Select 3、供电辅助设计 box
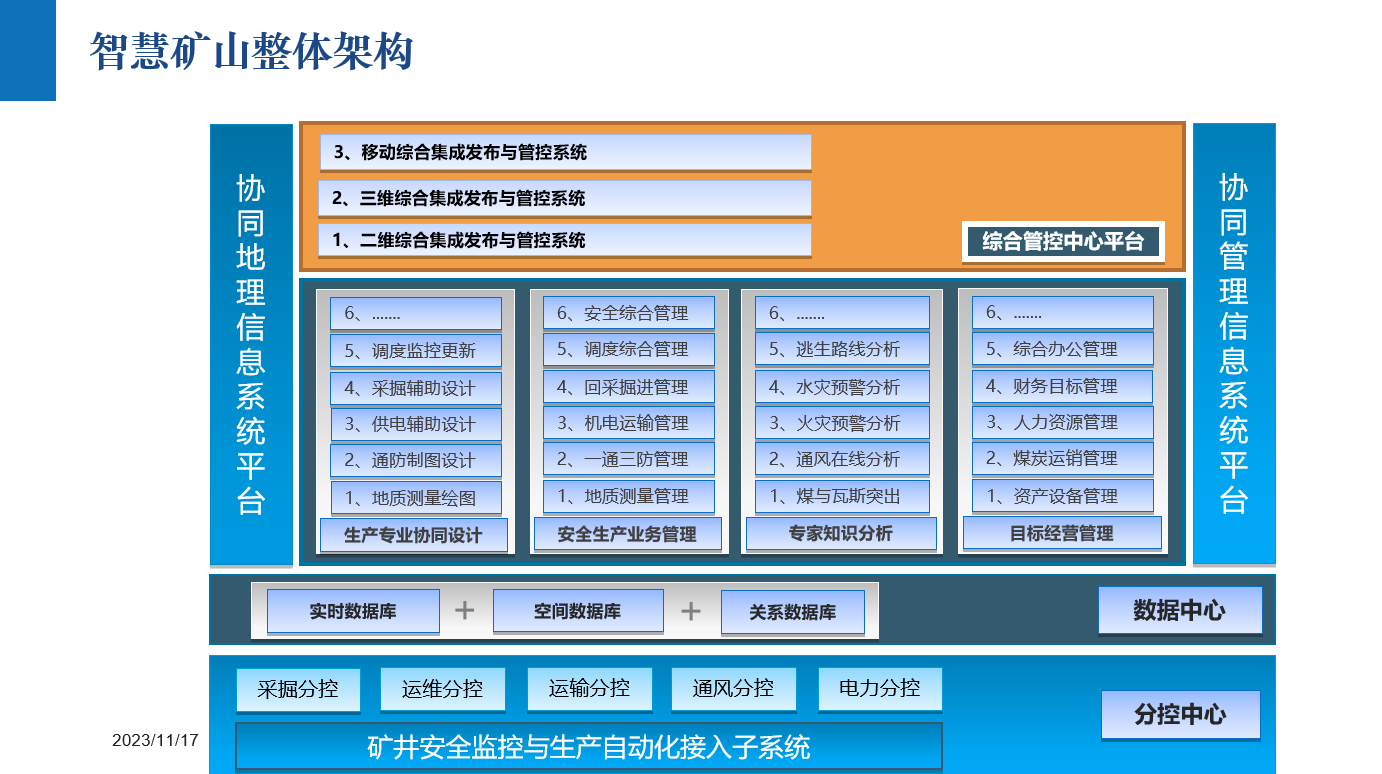The width and height of the screenshot is (1382, 774). pyautogui.click(x=416, y=424)
